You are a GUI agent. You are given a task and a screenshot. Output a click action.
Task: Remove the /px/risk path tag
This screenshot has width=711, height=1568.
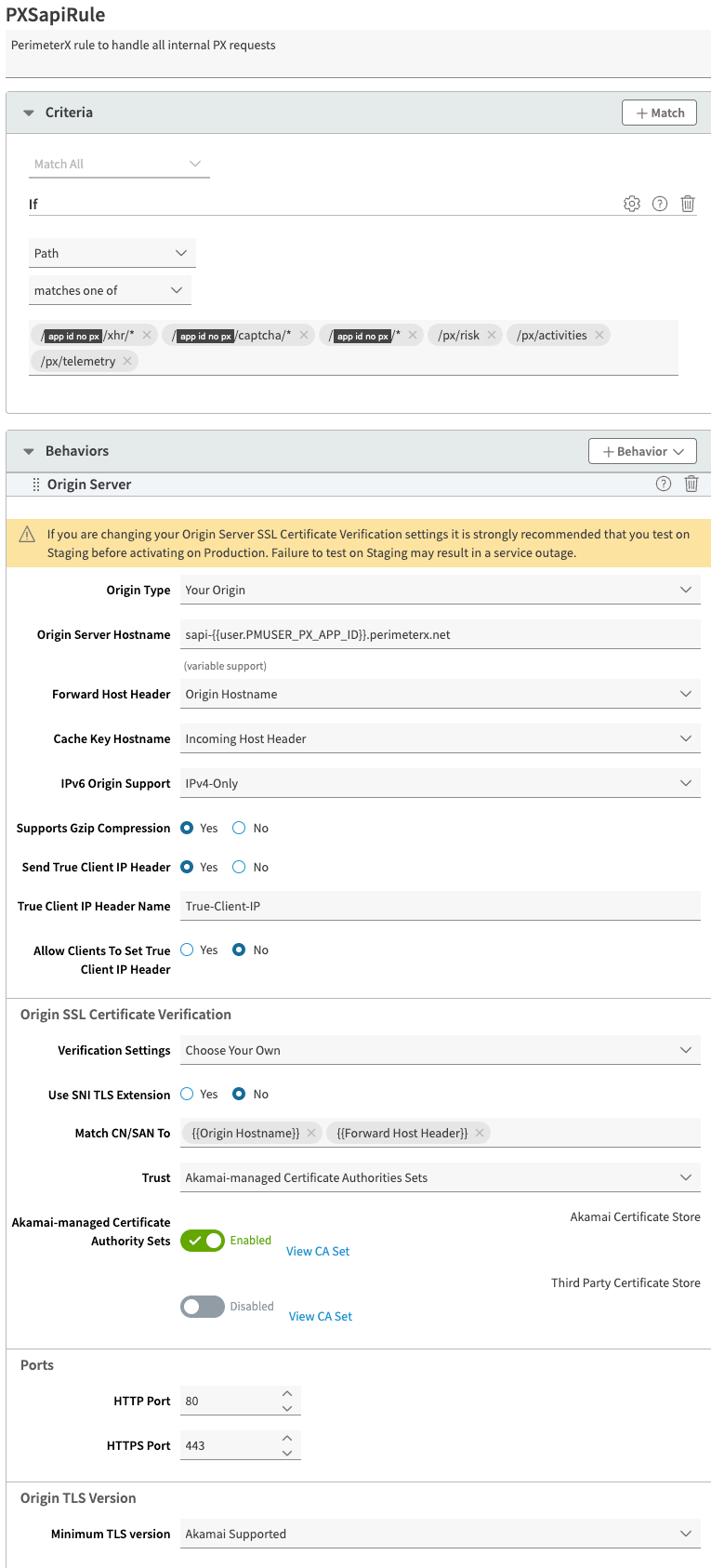coord(493,335)
